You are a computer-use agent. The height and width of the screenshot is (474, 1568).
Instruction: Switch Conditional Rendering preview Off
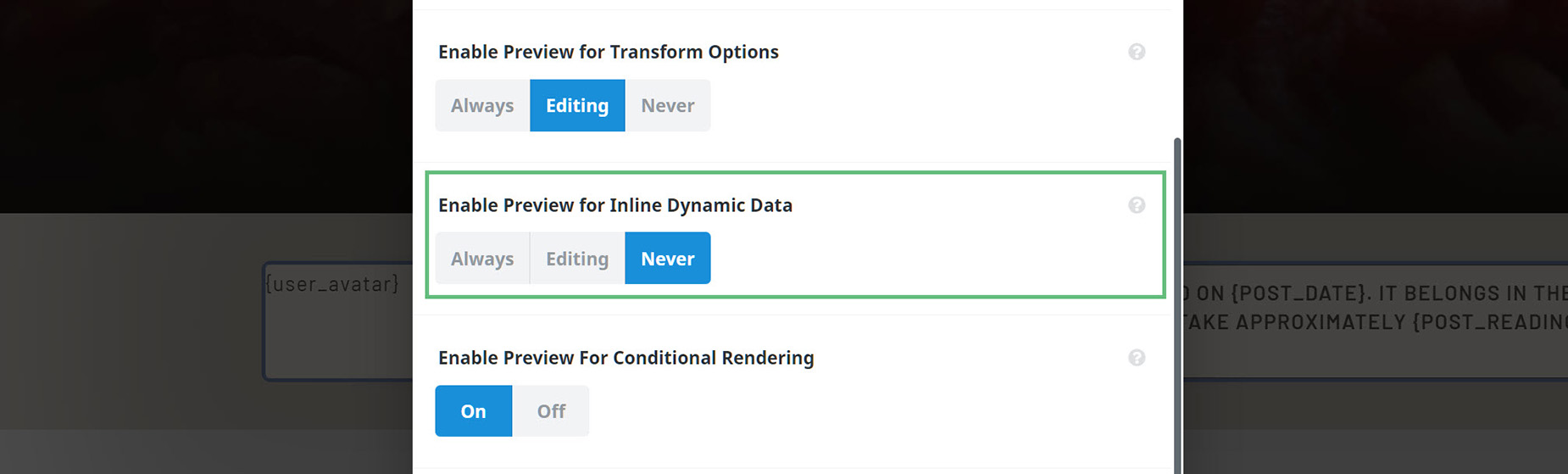click(551, 411)
